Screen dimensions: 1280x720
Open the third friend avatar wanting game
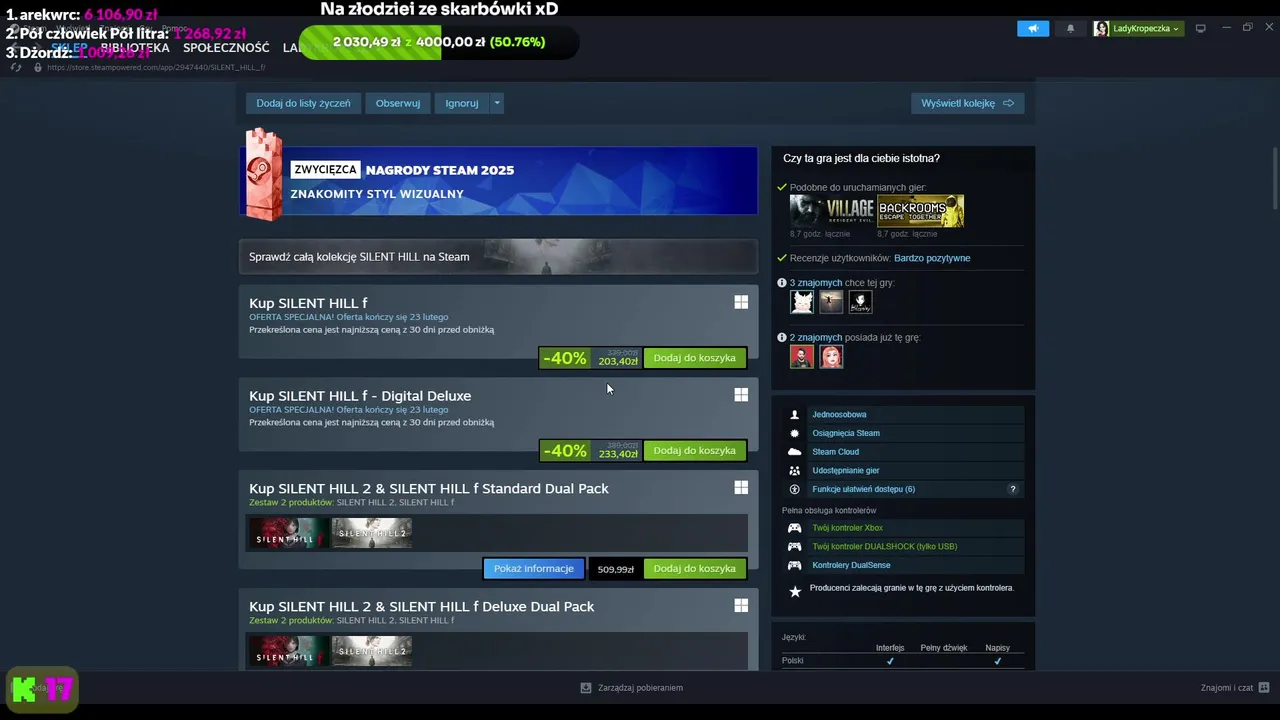click(860, 302)
